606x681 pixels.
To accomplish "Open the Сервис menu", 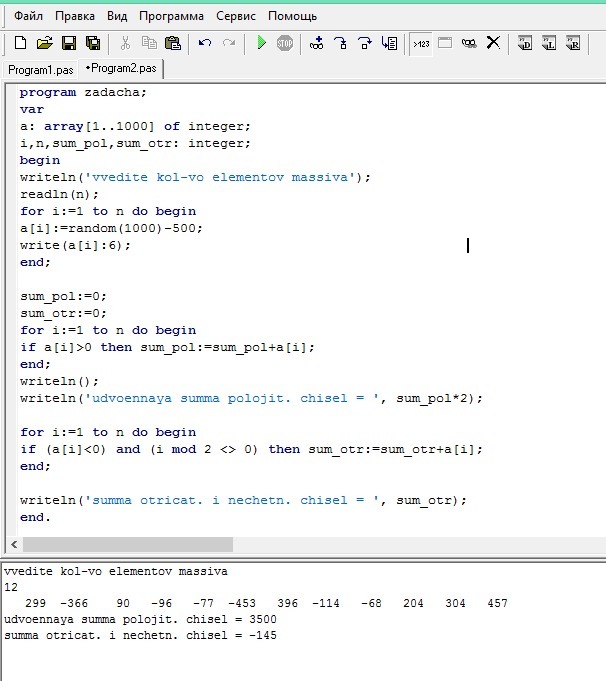I will tap(236, 16).
